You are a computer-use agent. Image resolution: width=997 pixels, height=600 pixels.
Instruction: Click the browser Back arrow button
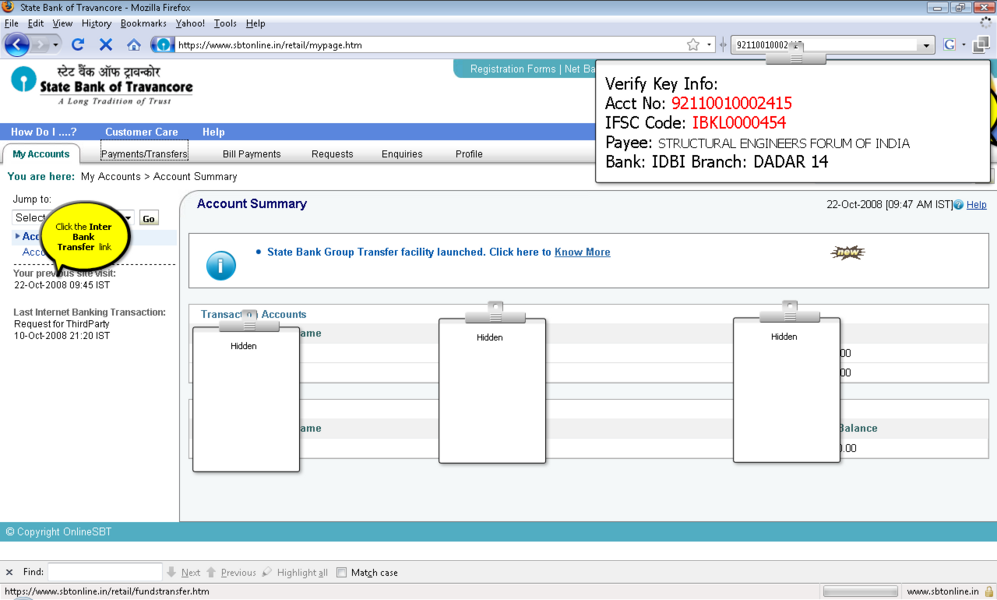pyautogui.click(x=17, y=45)
